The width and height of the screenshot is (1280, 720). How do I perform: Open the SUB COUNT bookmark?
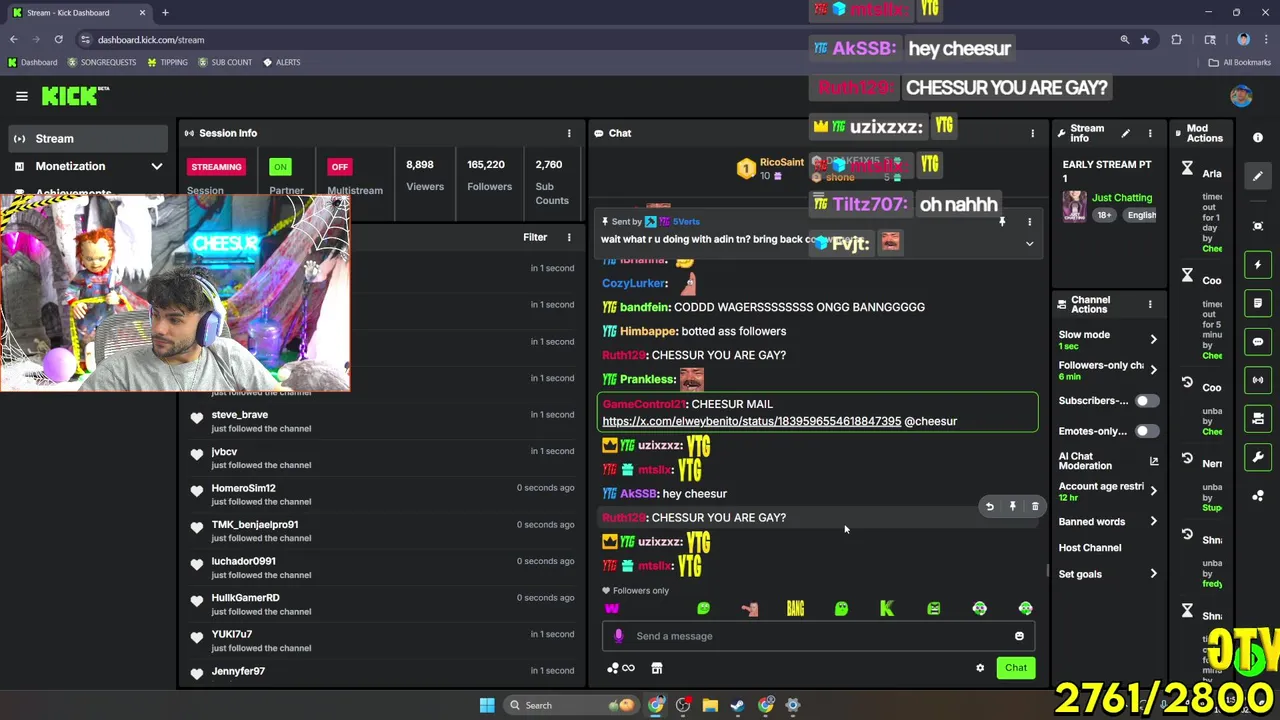click(225, 62)
